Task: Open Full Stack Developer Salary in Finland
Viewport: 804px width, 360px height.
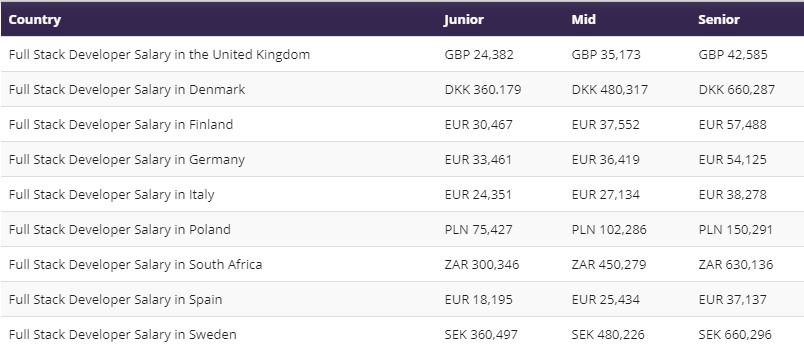Action: click(120, 125)
